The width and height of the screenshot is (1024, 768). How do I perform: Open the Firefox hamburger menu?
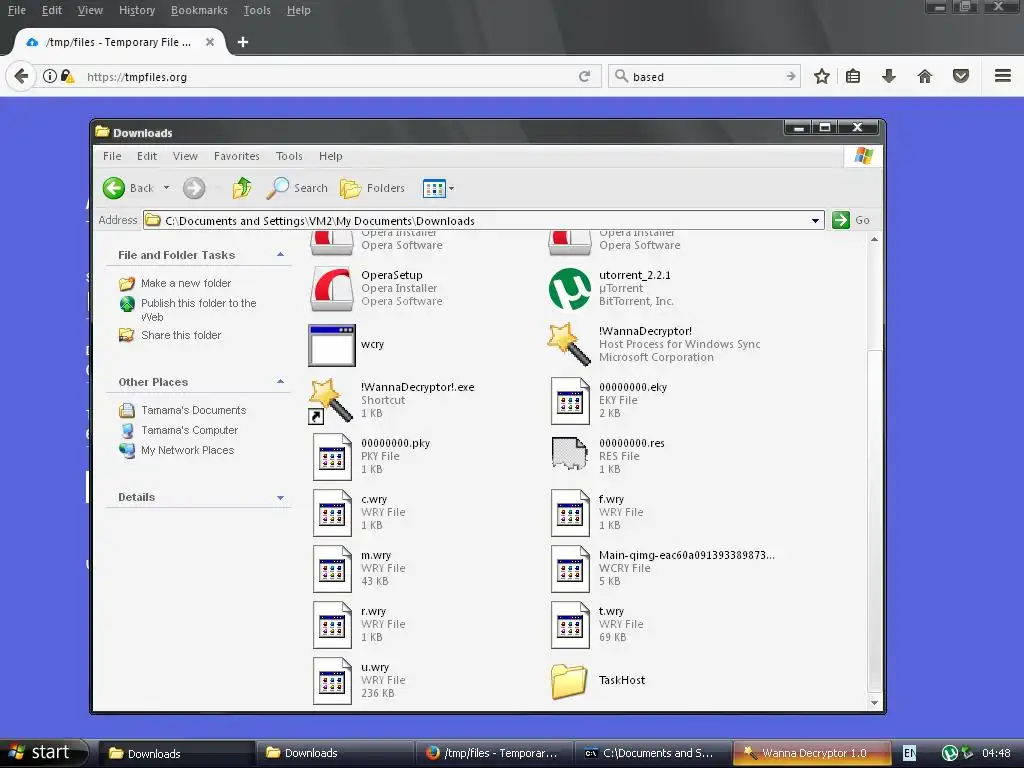pos(1003,76)
